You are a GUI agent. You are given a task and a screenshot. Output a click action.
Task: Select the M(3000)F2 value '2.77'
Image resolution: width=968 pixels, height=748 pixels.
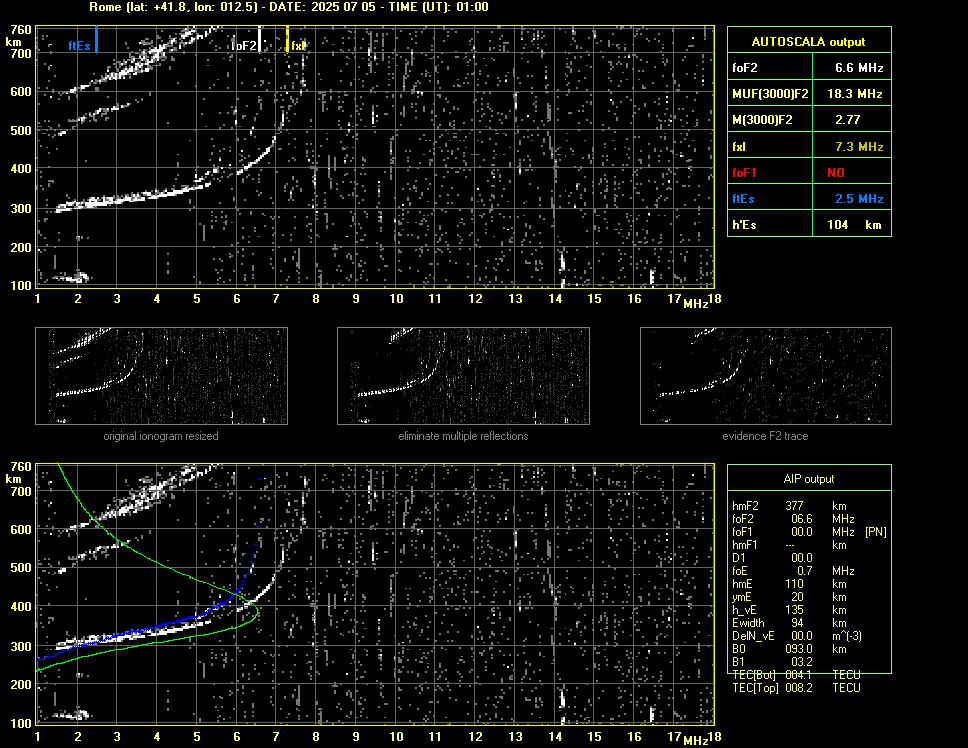[x=847, y=120]
